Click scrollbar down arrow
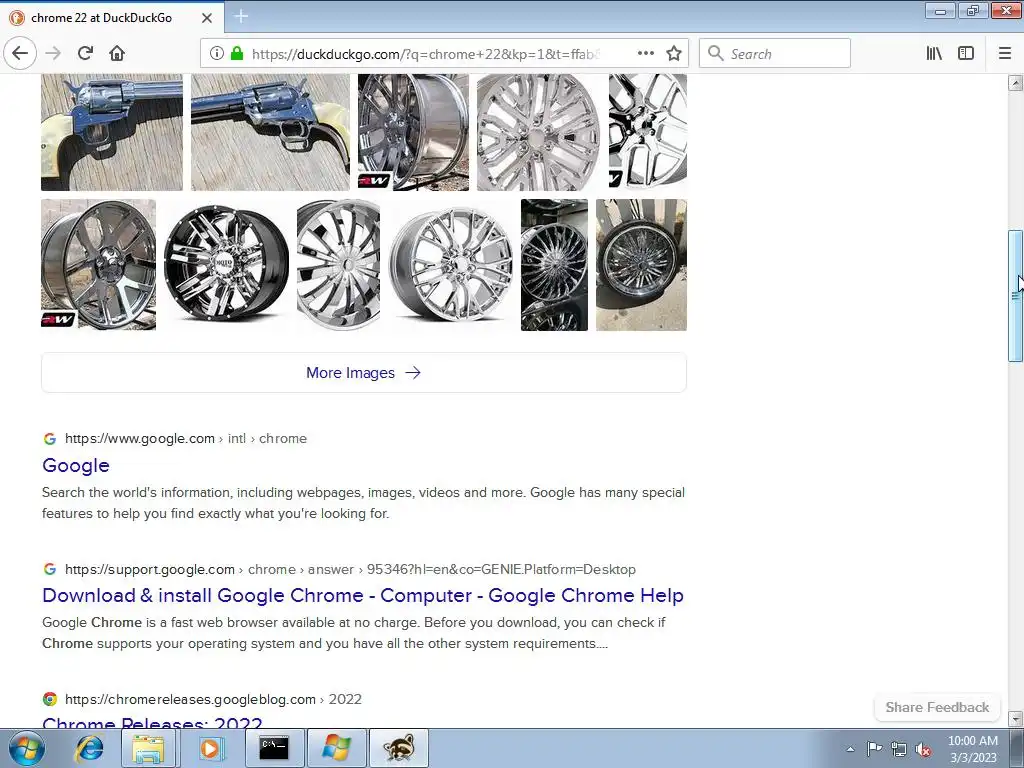Screen dimensions: 1024x768 click(1015, 719)
